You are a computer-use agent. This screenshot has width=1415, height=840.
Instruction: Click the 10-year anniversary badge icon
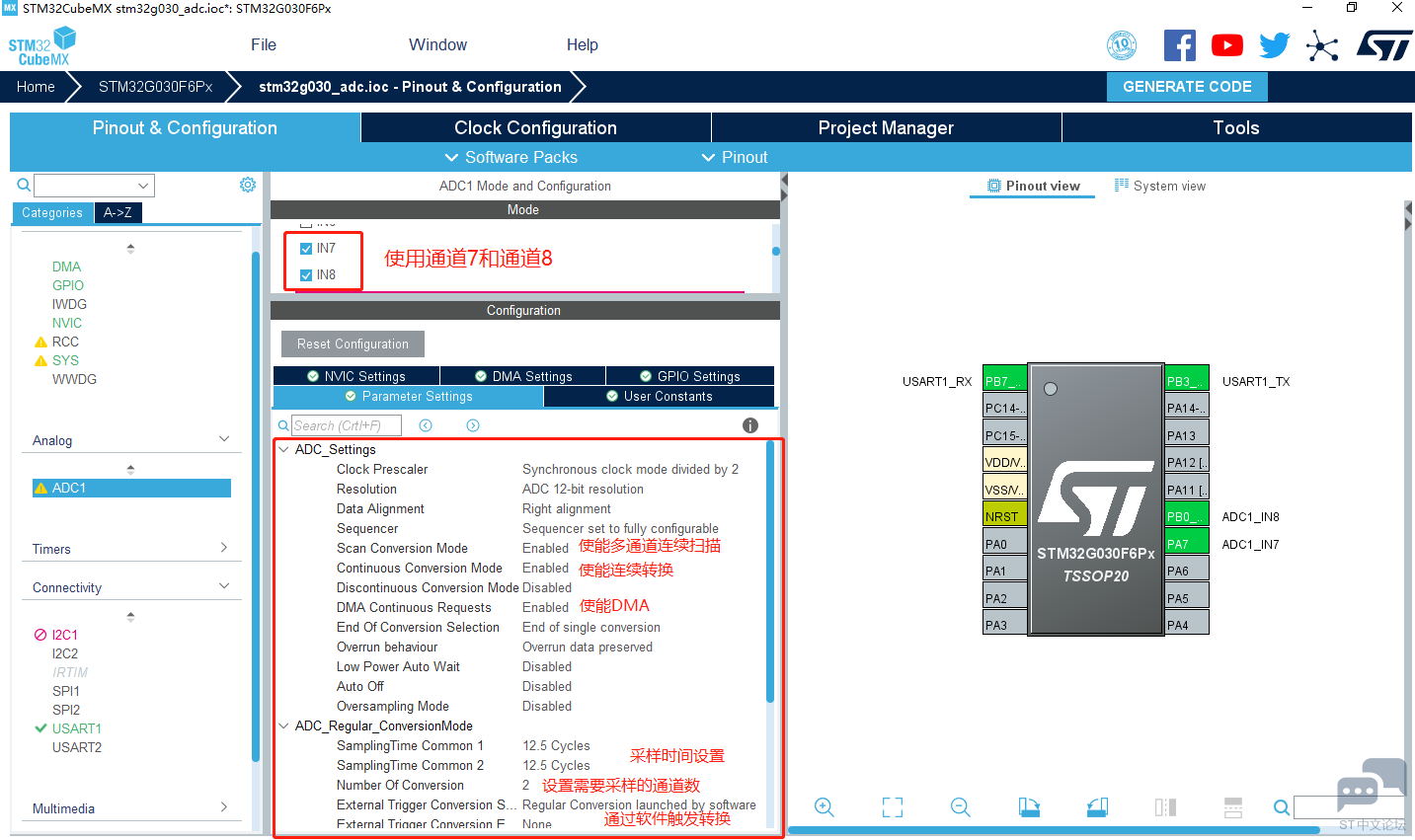point(1122,45)
